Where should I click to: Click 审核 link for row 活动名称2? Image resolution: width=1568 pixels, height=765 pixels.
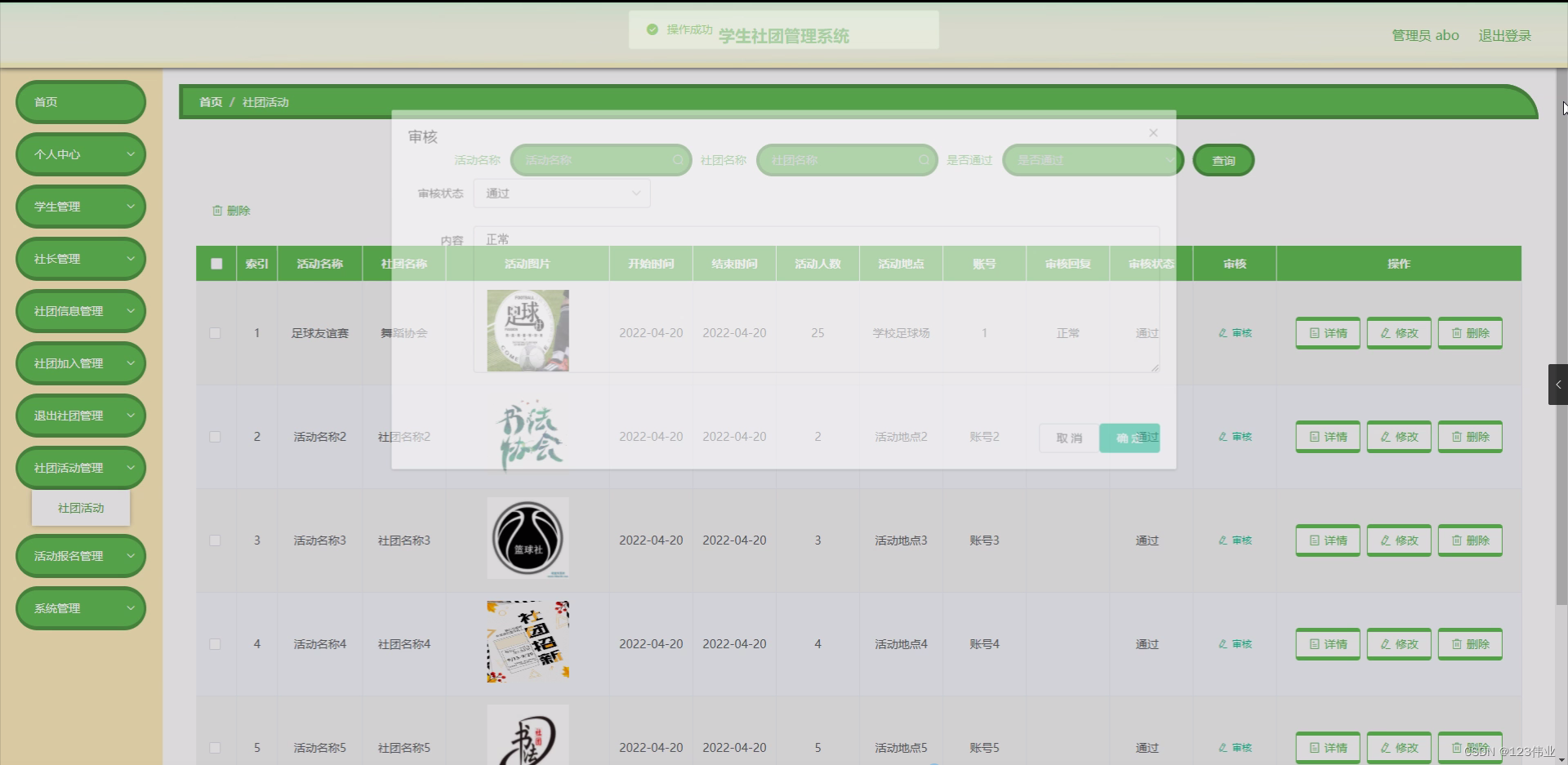click(1235, 437)
